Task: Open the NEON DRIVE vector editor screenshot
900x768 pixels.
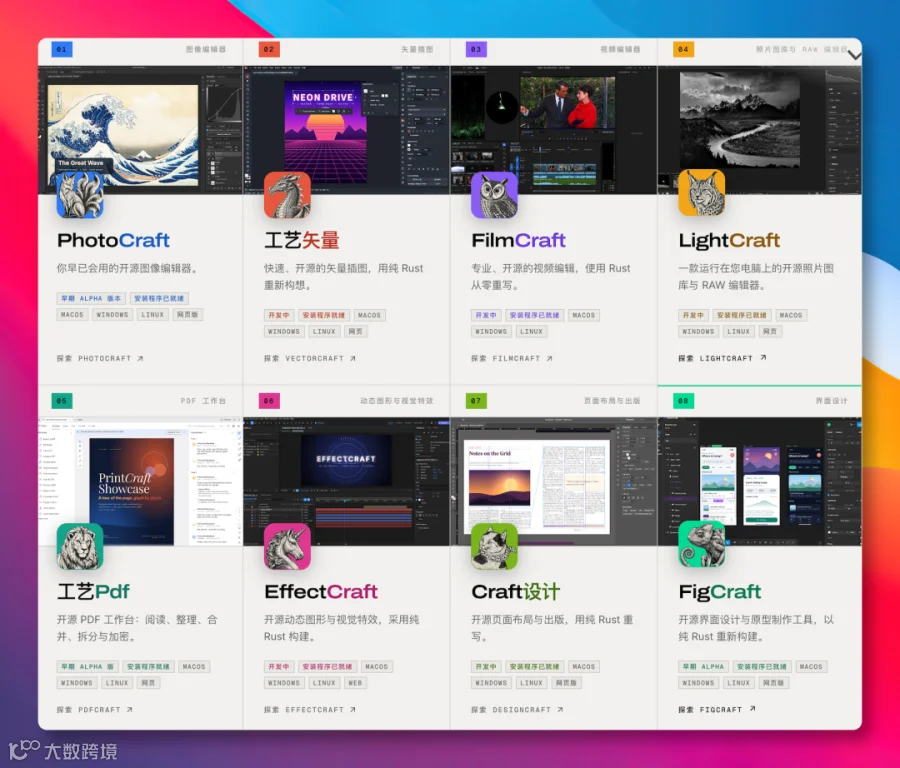Action: [347, 130]
